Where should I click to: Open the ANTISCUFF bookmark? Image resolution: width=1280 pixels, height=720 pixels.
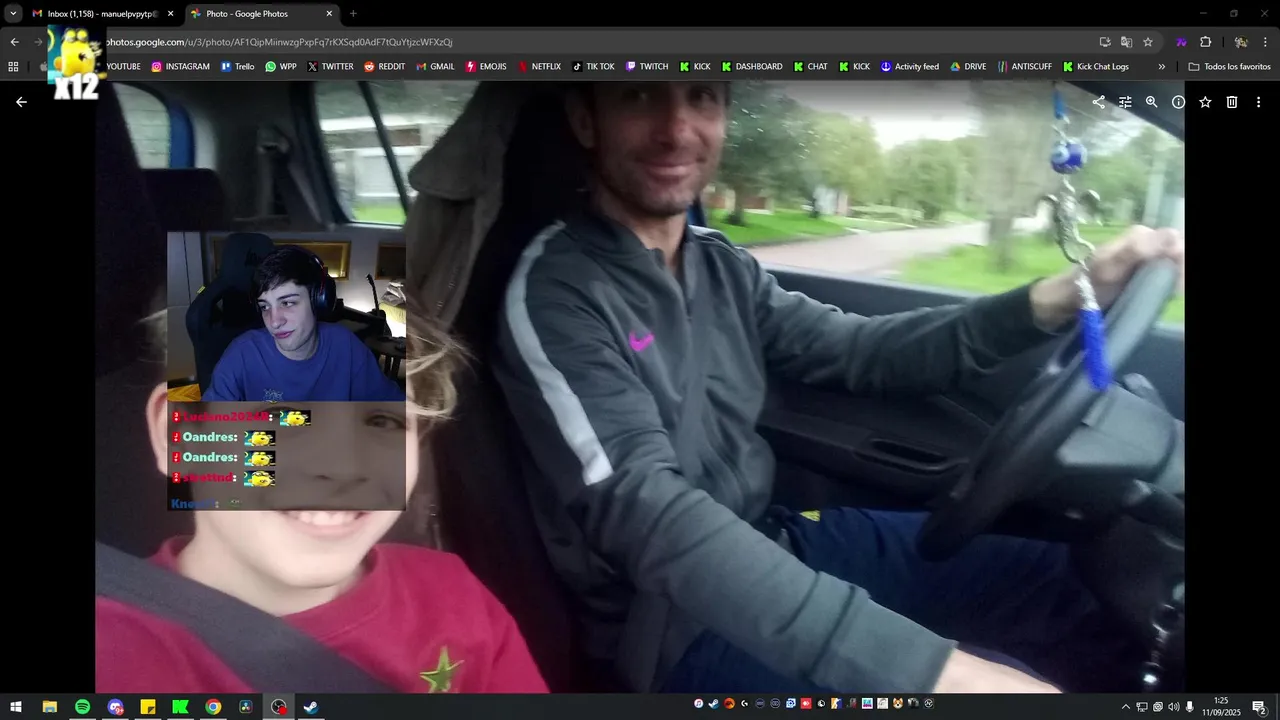click(1024, 67)
